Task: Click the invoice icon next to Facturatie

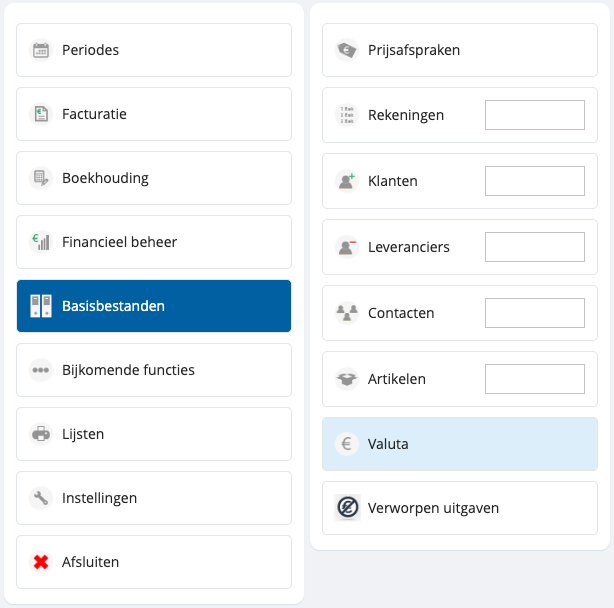Action: click(x=41, y=114)
